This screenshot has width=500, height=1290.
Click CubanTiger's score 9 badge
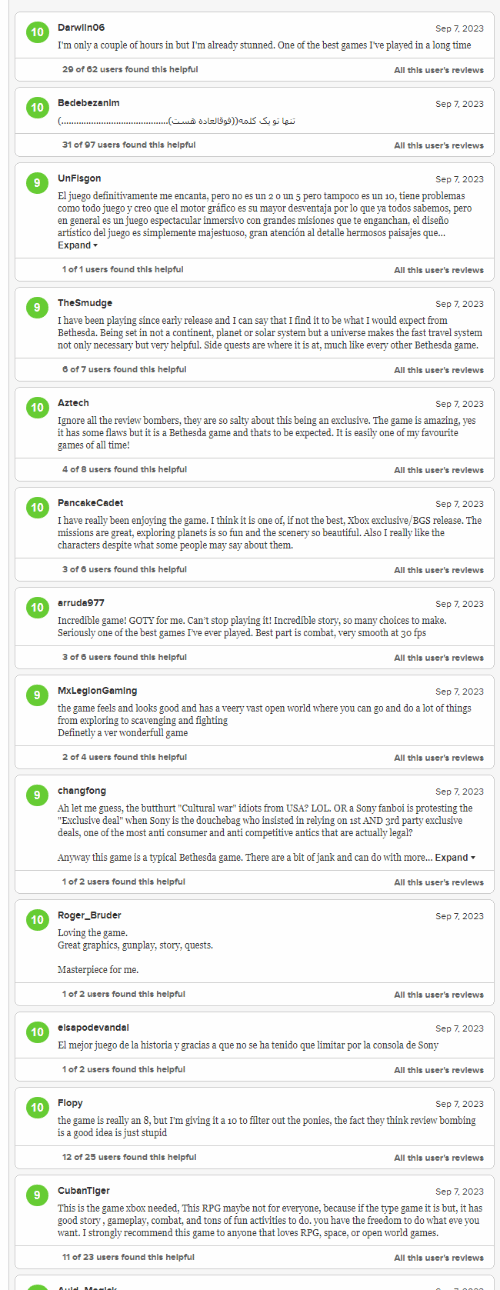click(x=37, y=1196)
